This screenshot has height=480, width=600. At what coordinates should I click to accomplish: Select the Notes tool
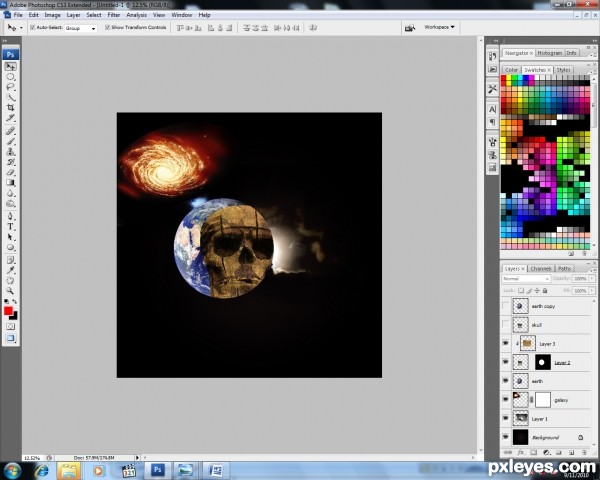[10, 261]
